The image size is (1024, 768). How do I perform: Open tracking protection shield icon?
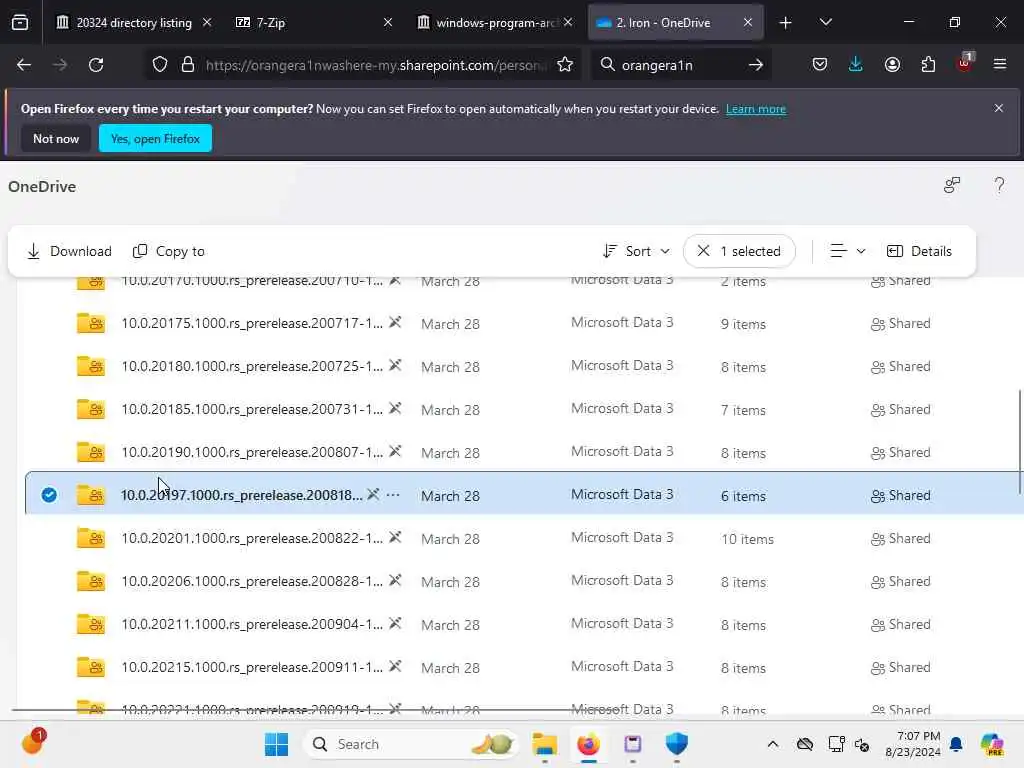pyautogui.click(x=160, y=65)
